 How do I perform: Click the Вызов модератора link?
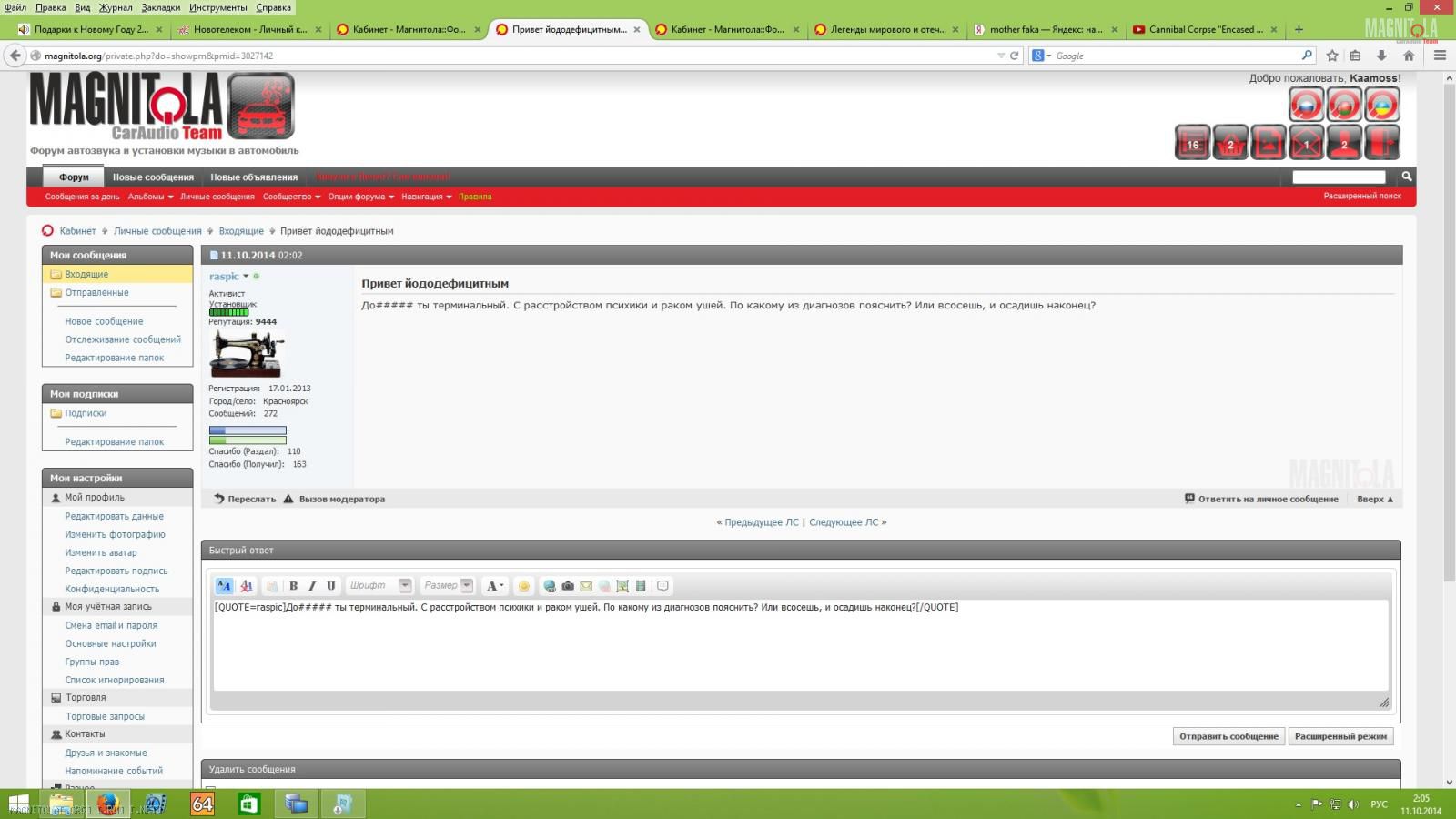click(334, 499)
